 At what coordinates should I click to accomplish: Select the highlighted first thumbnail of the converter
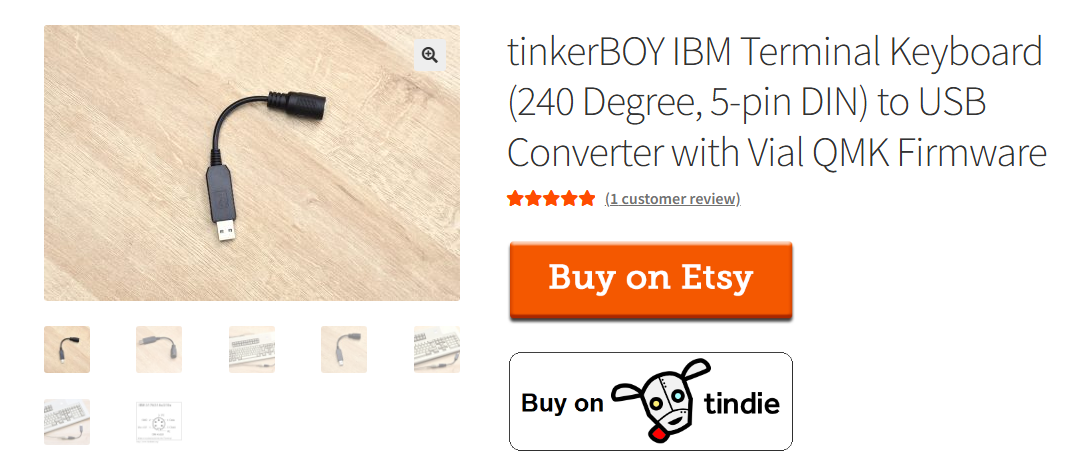tap(67, 350)
